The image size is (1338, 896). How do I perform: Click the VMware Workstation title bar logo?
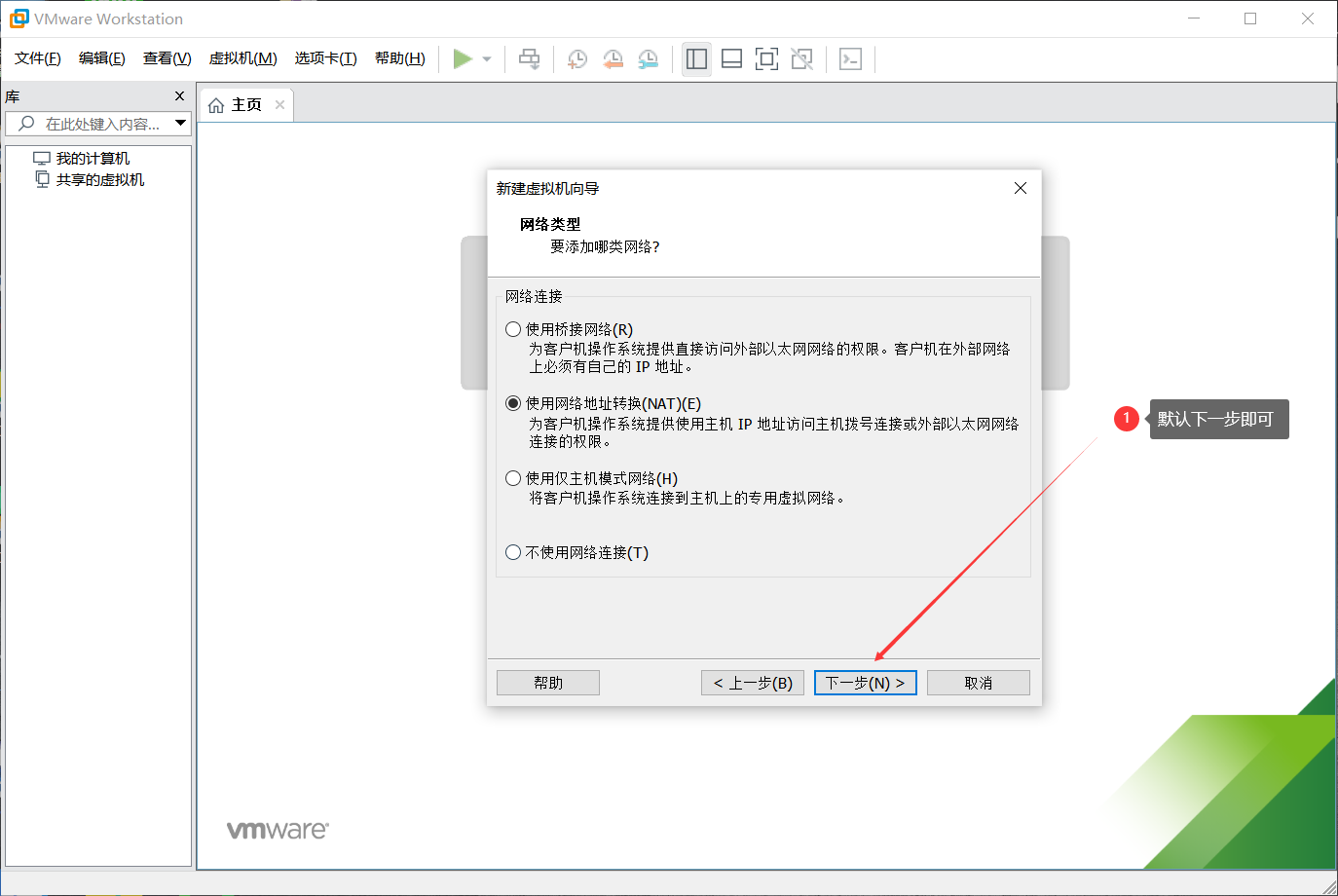tap(19, 19)
